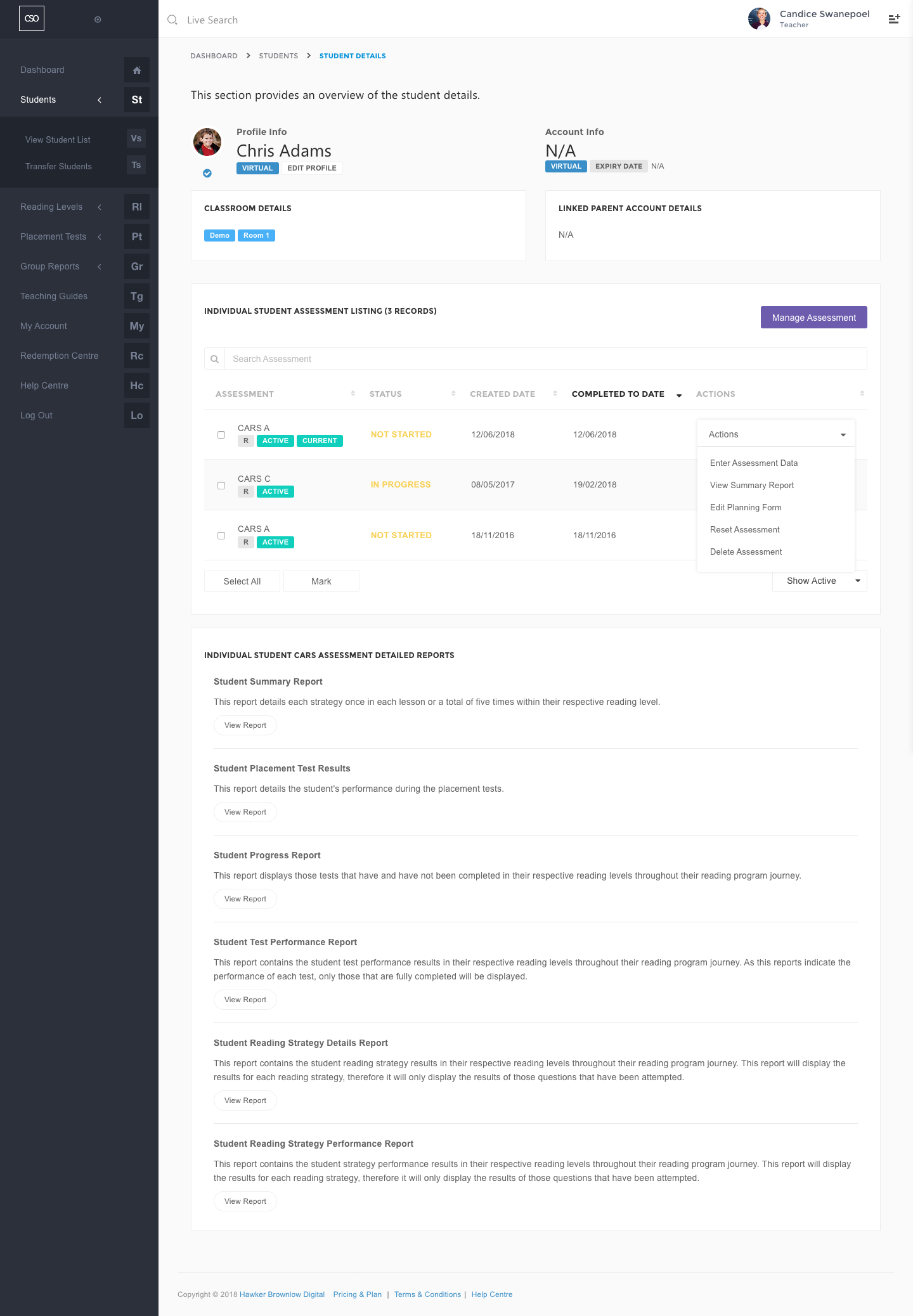Click the Manage Assessment button
The height and width of the screenshot is (1316, 913).
814,318
